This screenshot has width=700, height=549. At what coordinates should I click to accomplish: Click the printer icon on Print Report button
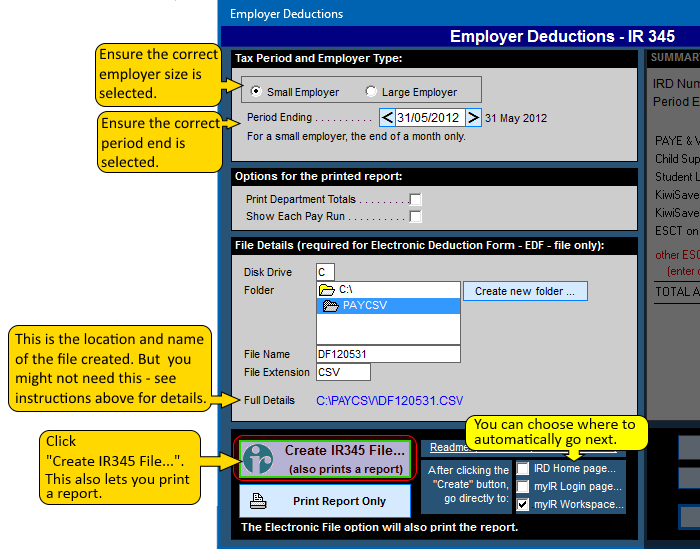[258, 501]
